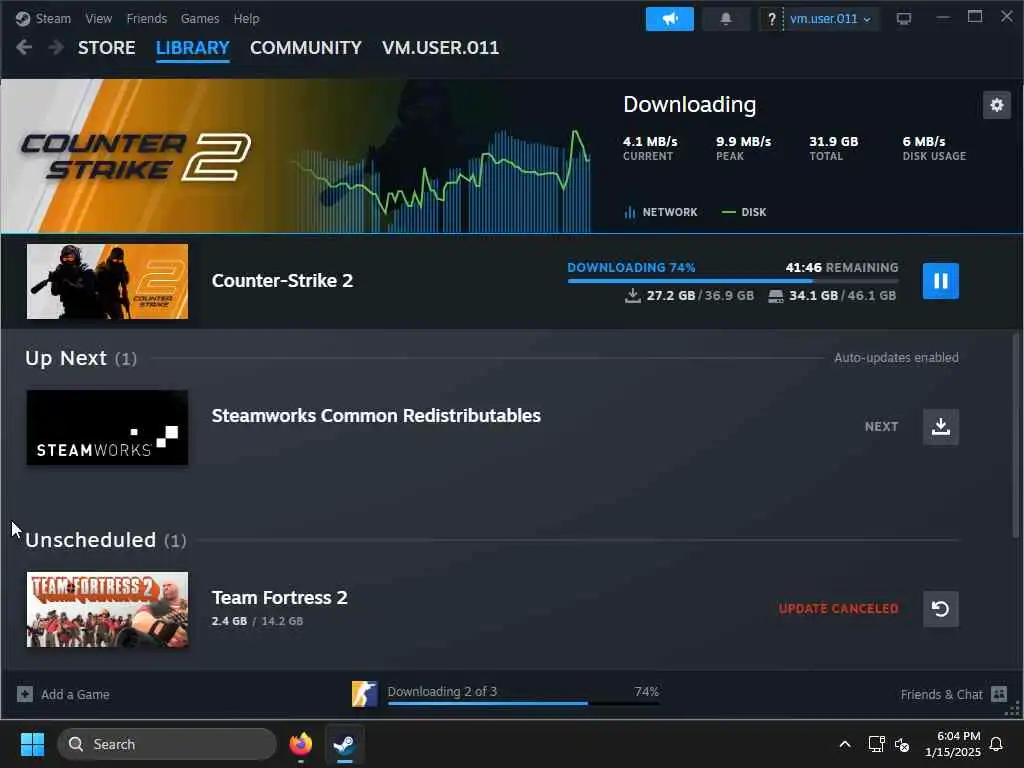This screenshot has height=768, width=1024.
Task: Click the downloads page vertical scrollbar
Action: (1016, 434)
